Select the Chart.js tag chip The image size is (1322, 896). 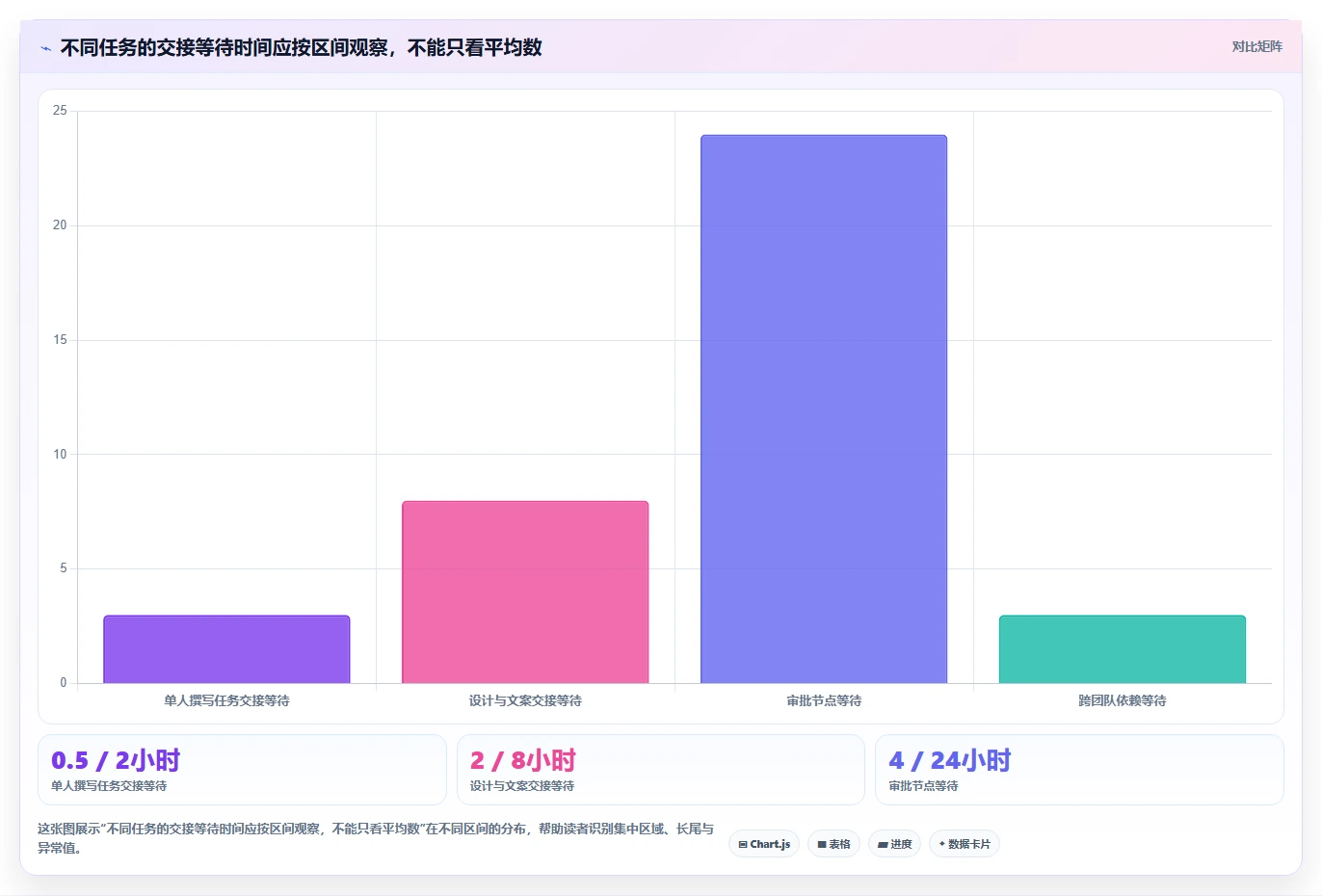click(764, 844)
